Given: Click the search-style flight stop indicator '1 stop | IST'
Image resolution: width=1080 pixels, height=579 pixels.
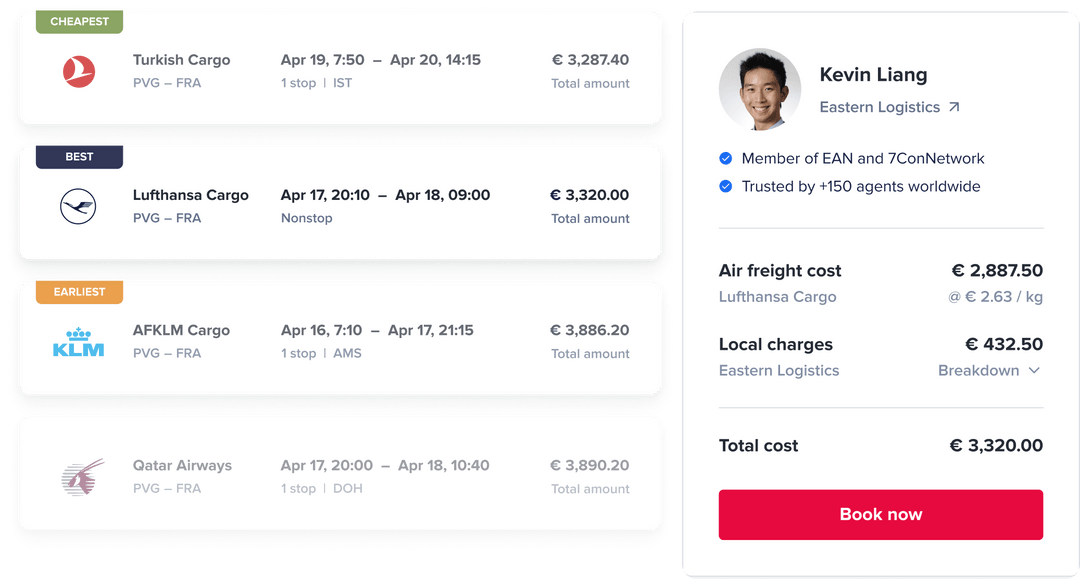Looking at the screenshot, I should (x=317, y=83).
